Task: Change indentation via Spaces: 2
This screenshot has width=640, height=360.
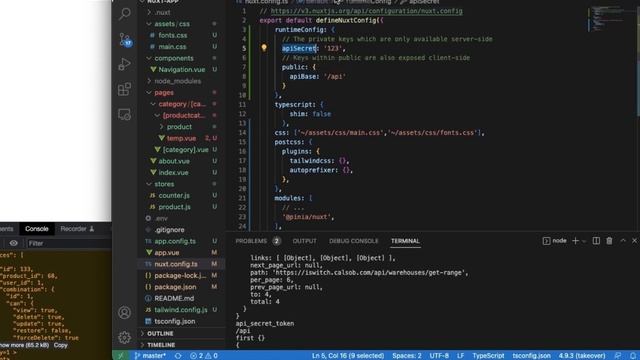Action: coord(407,356)
